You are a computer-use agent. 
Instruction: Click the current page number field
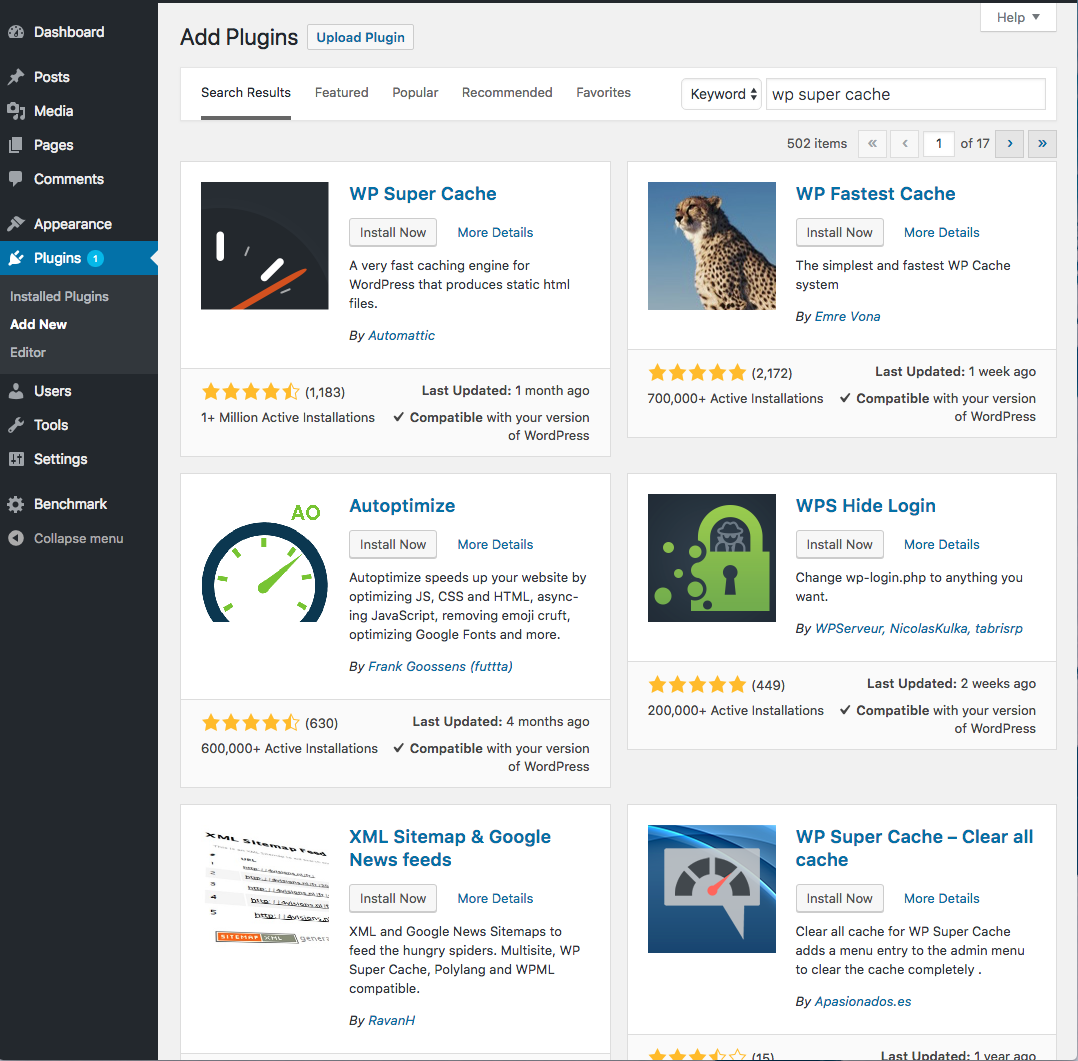[x=938, y=144]
